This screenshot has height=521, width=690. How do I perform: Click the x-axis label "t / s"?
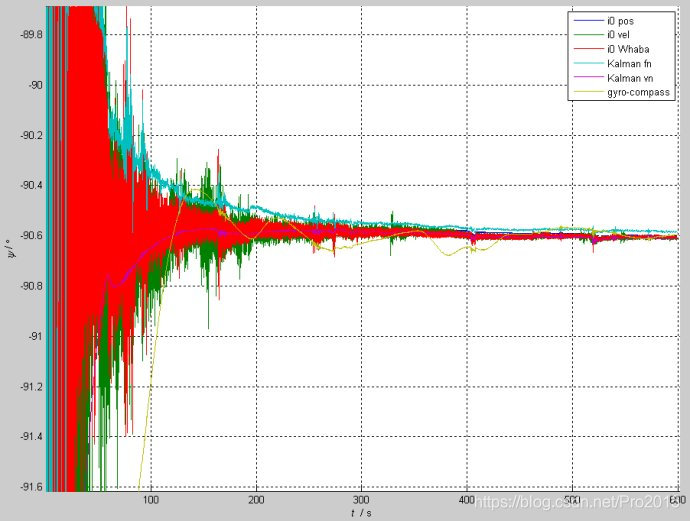(x=361, y=513)
